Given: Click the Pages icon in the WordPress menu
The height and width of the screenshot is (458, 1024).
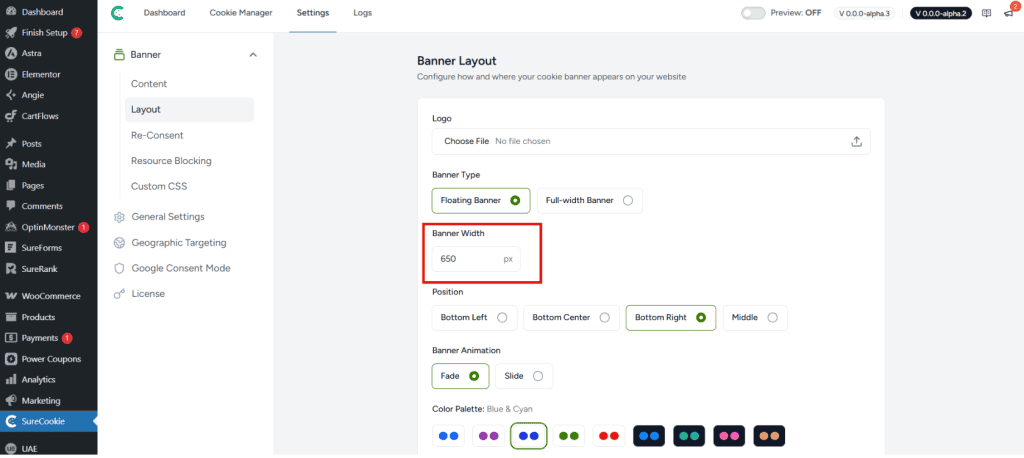Looking at the screenshot, I should 10,186.
